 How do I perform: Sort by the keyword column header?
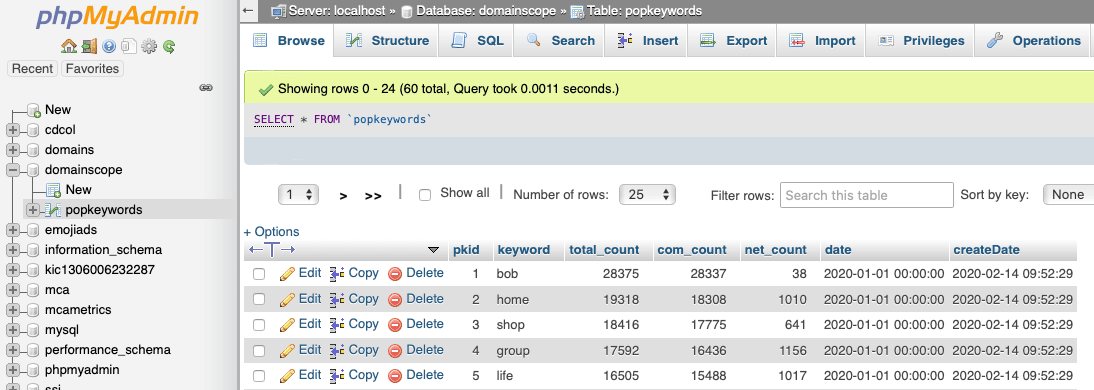523,250
